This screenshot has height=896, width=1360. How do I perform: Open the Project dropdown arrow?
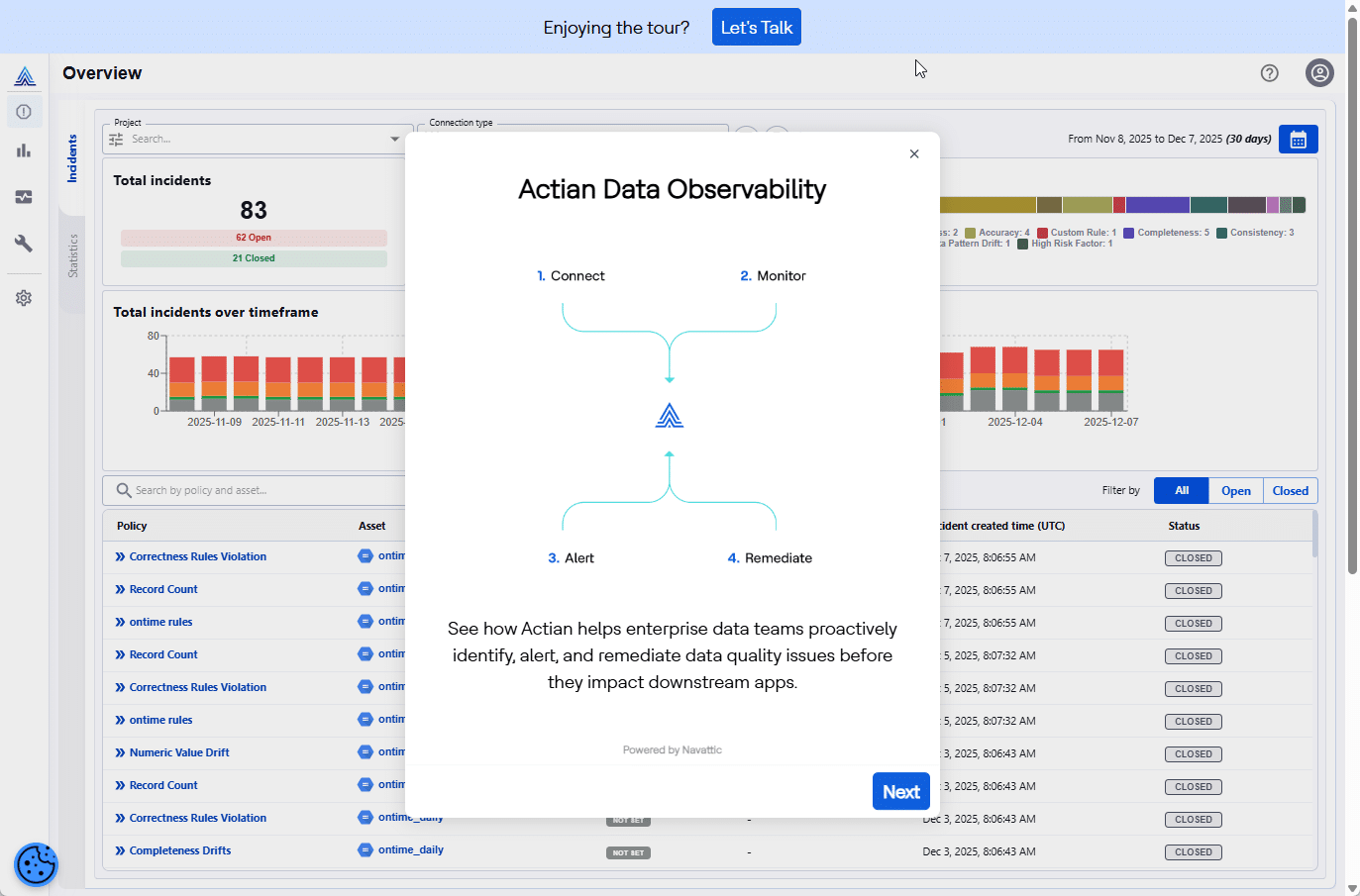click(395, 140)
